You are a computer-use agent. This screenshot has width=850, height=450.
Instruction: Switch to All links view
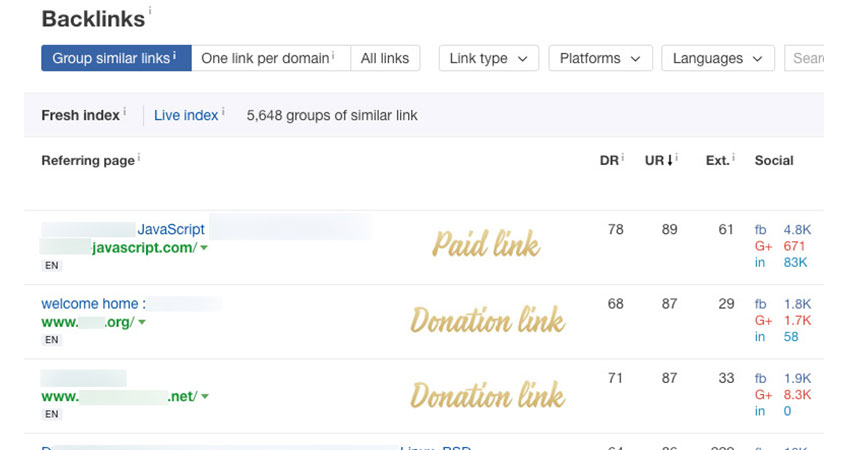pos(385,58)
